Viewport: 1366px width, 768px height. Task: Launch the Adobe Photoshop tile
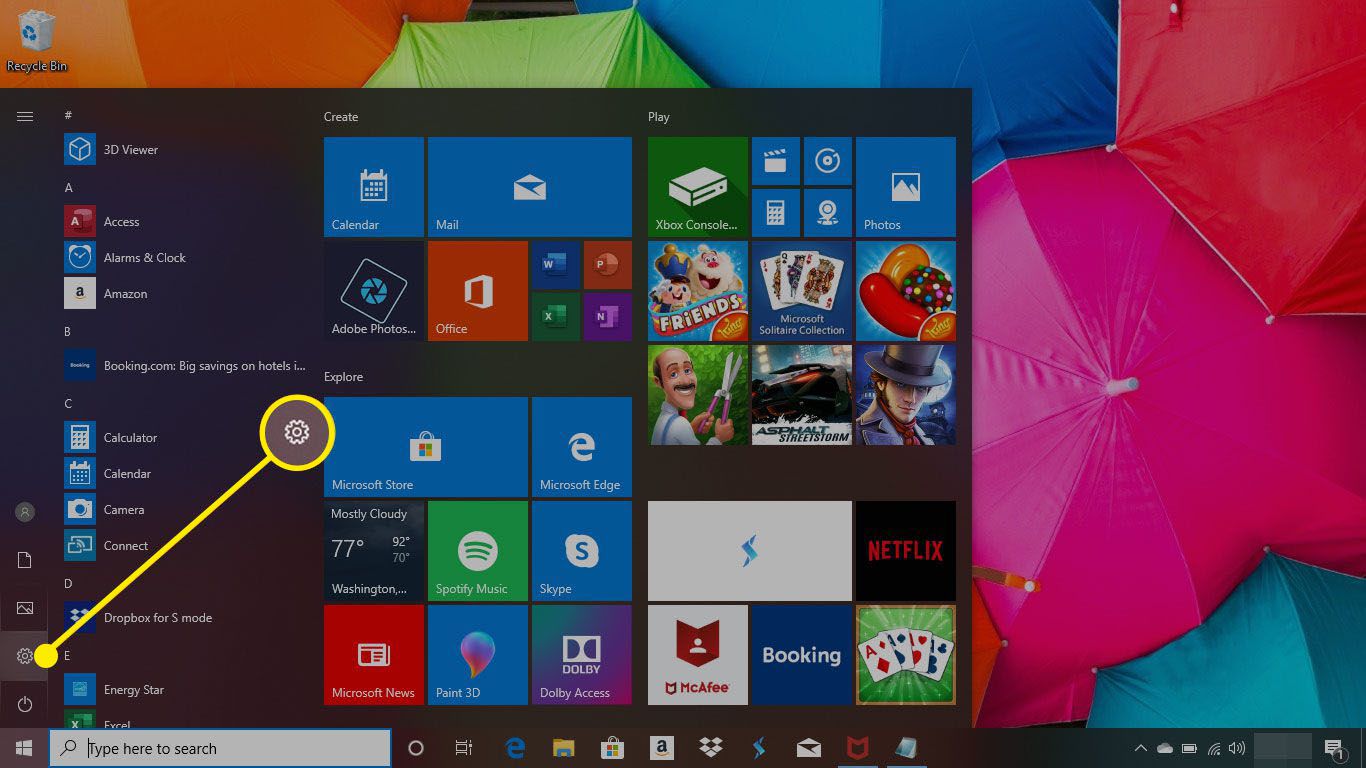(x=373, y=290)
